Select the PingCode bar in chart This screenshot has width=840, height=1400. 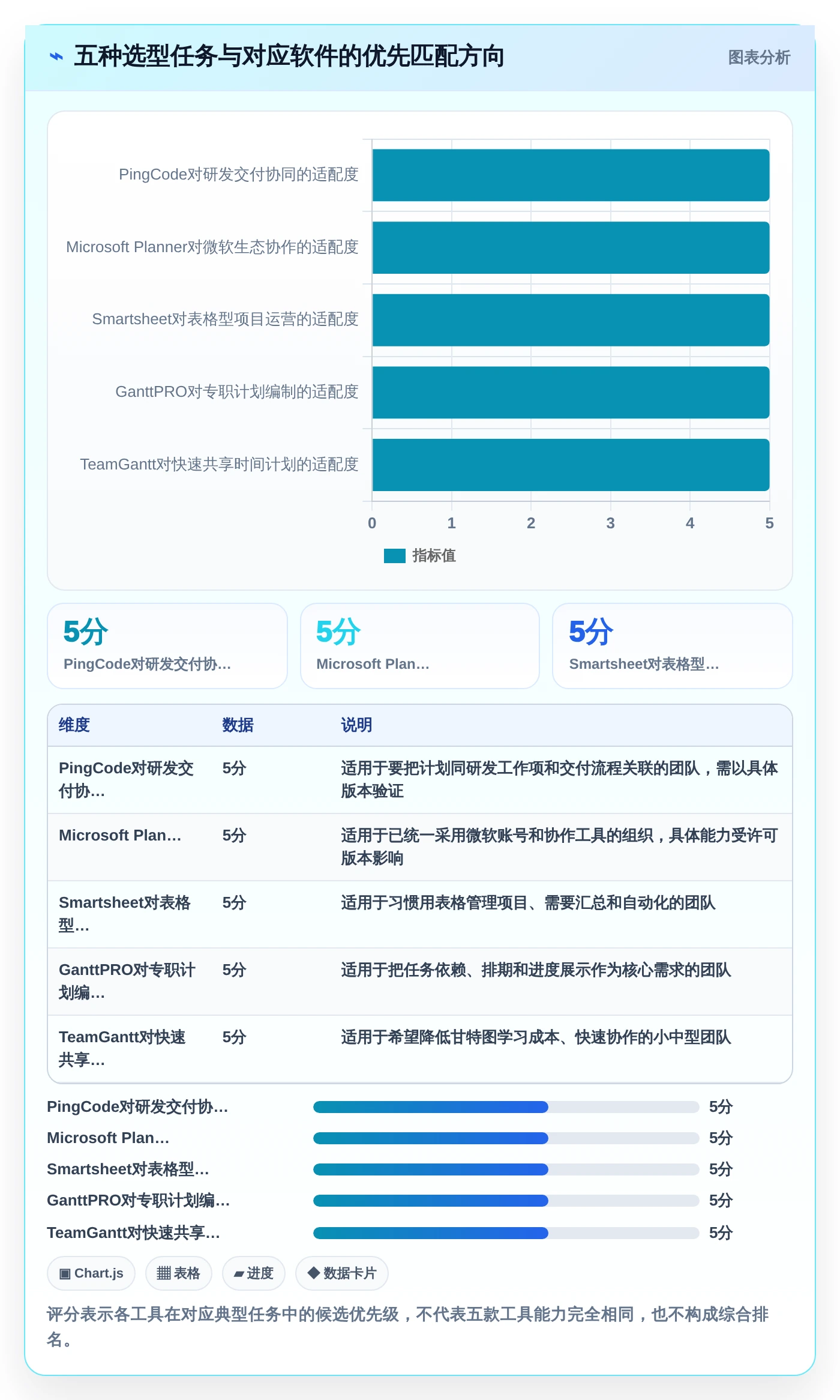(x=571, y=175)
